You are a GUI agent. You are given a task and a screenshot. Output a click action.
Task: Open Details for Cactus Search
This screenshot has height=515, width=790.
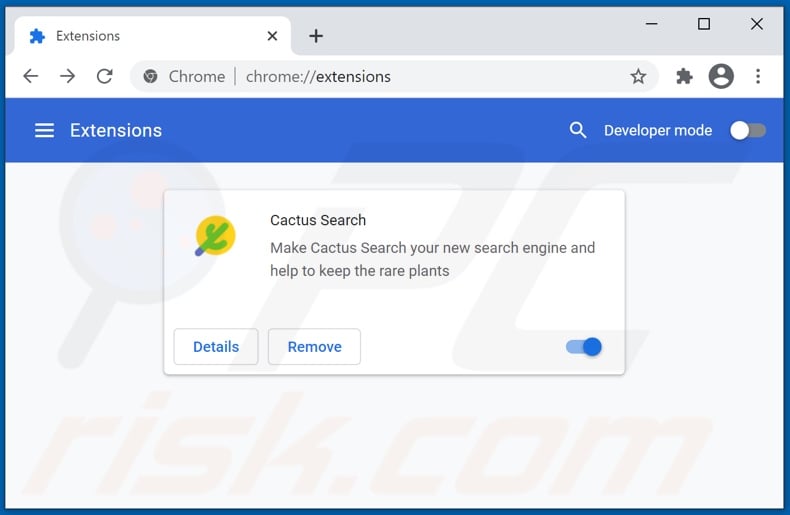coord(216,347)
